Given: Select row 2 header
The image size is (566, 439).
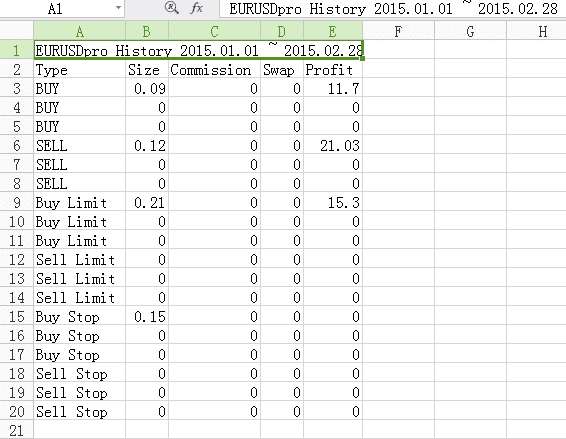Looking at the screenshot, I should tap(17, 69).
